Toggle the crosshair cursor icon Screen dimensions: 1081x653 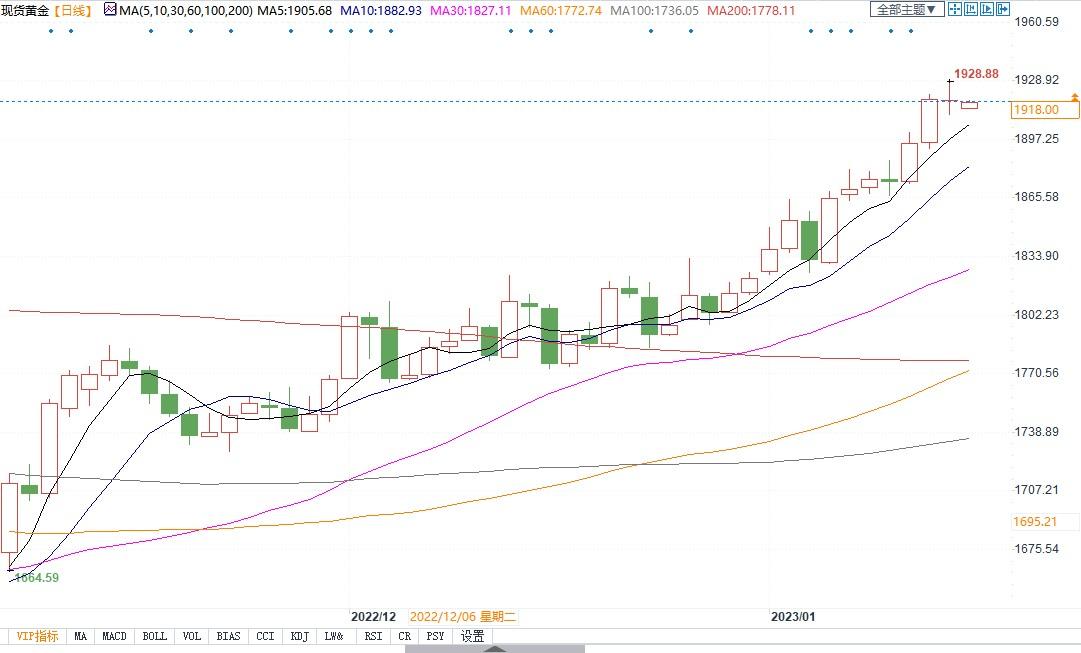[x=955, y=10]
